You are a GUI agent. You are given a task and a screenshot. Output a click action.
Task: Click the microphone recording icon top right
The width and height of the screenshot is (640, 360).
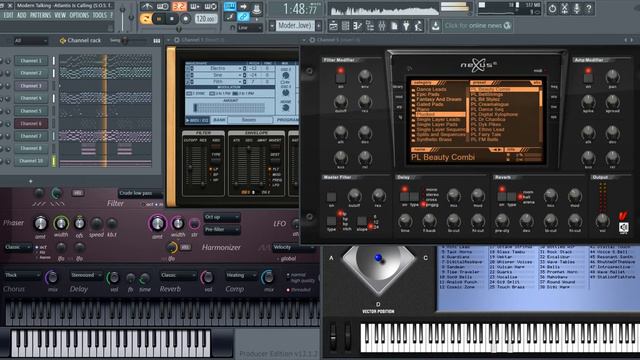[x=577, y=8]
